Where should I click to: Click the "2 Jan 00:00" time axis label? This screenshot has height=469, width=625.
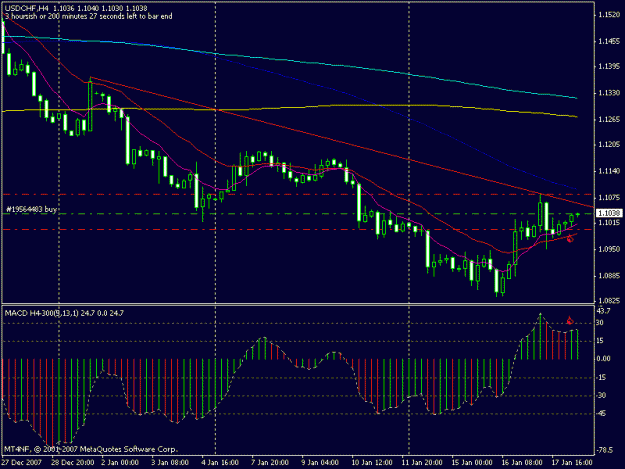point(120,463)
